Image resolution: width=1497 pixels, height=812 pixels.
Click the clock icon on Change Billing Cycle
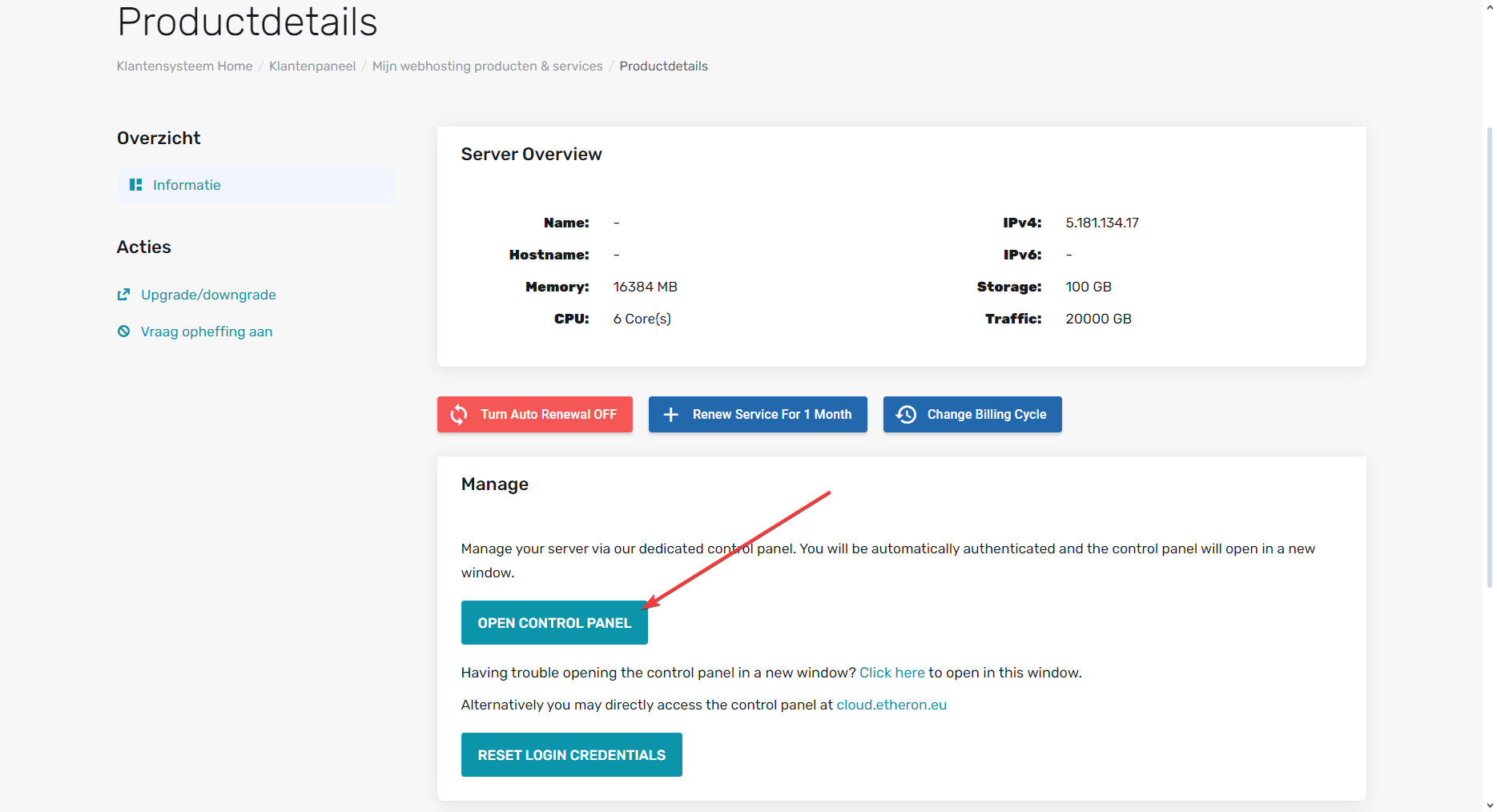[x=906, y=415]
